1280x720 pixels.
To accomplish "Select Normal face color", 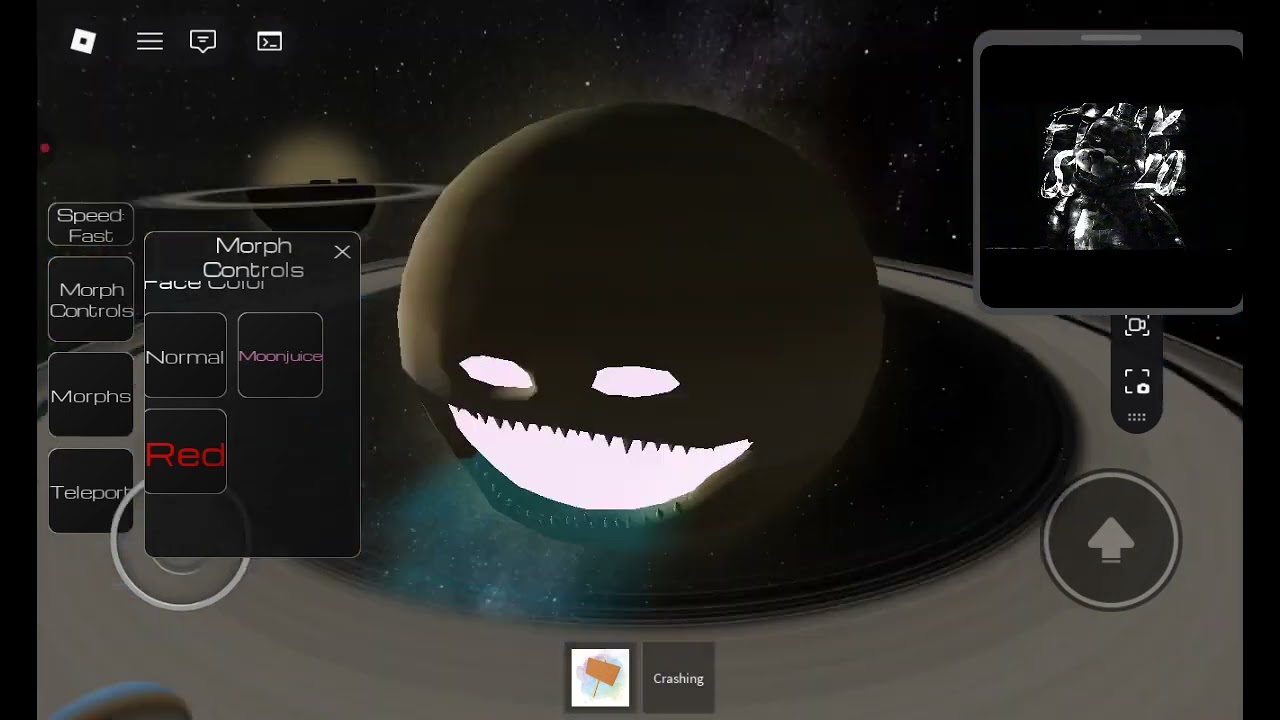I will (185, 356).
